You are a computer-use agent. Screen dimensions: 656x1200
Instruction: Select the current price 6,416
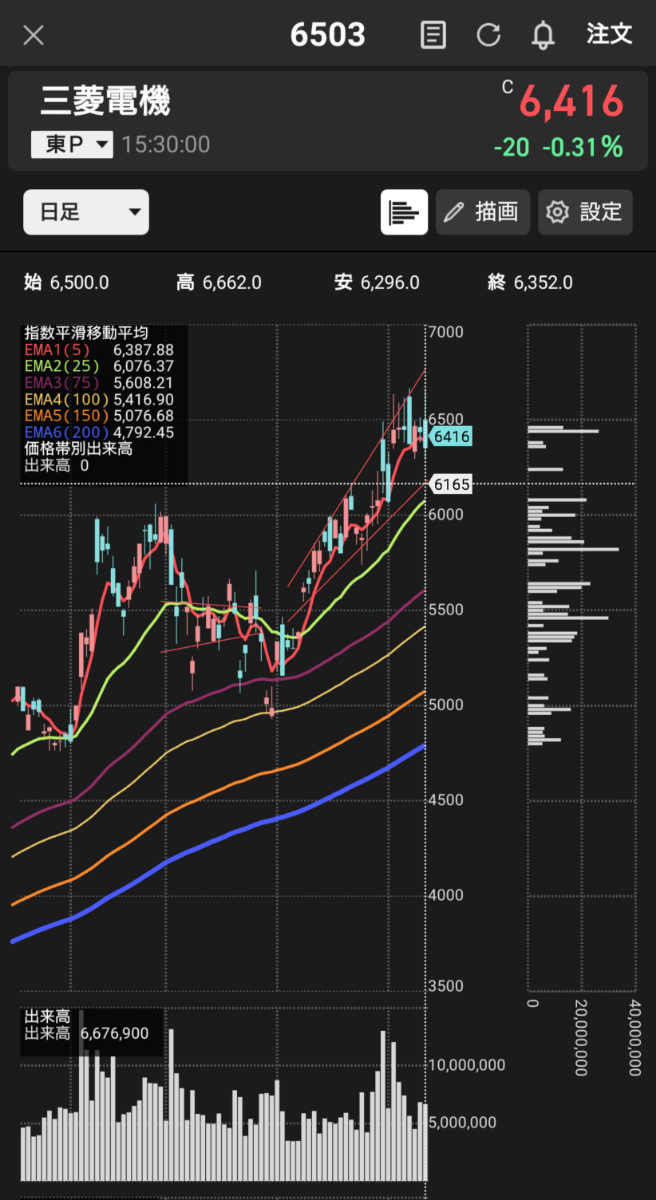click(571, 102)
